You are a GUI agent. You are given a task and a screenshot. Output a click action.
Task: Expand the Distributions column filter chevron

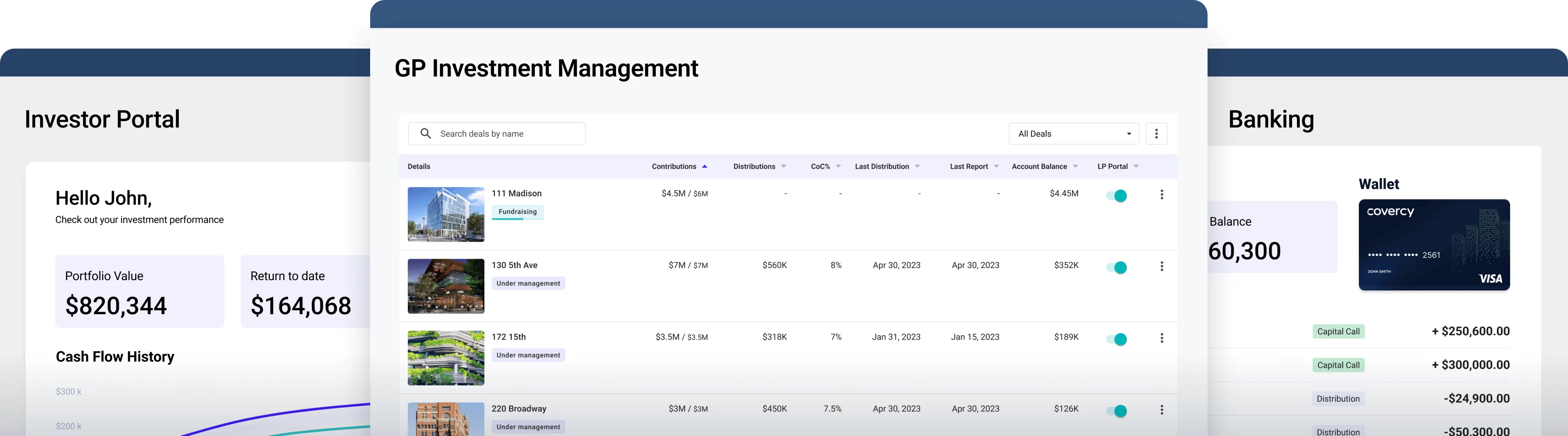pos(783,166)
